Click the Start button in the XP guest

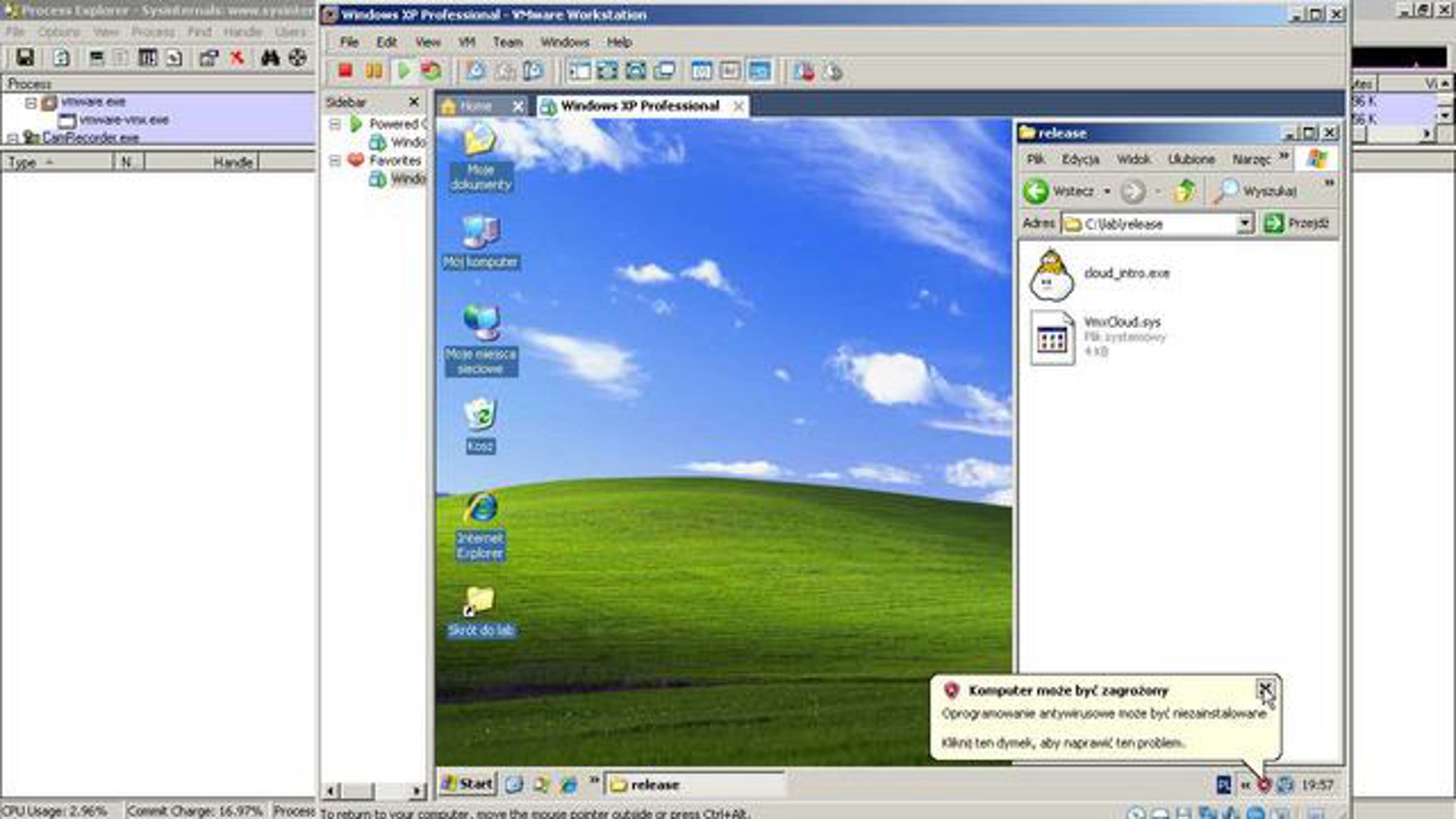[x=467, y=784]
